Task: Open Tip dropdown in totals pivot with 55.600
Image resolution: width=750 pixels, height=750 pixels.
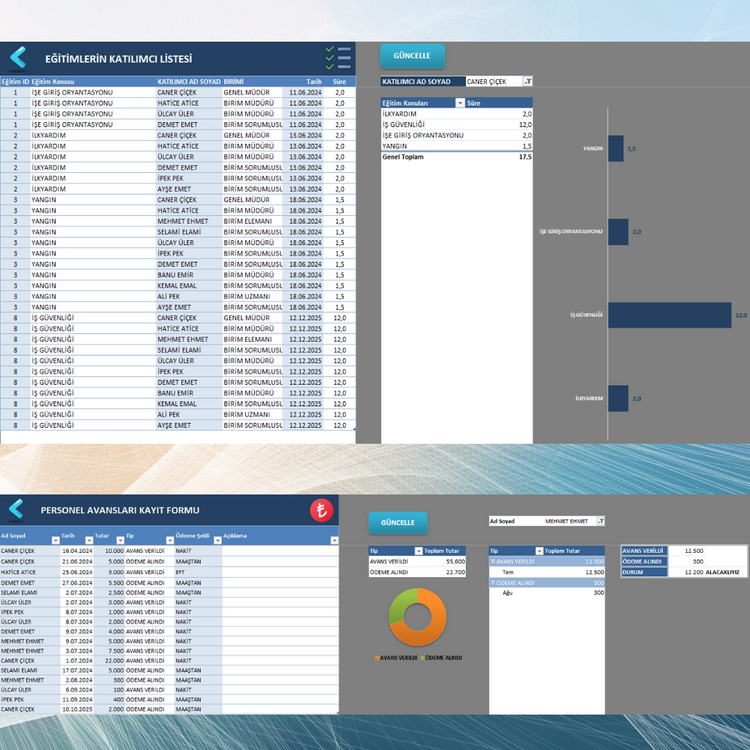Action: (x=419, y=551)
